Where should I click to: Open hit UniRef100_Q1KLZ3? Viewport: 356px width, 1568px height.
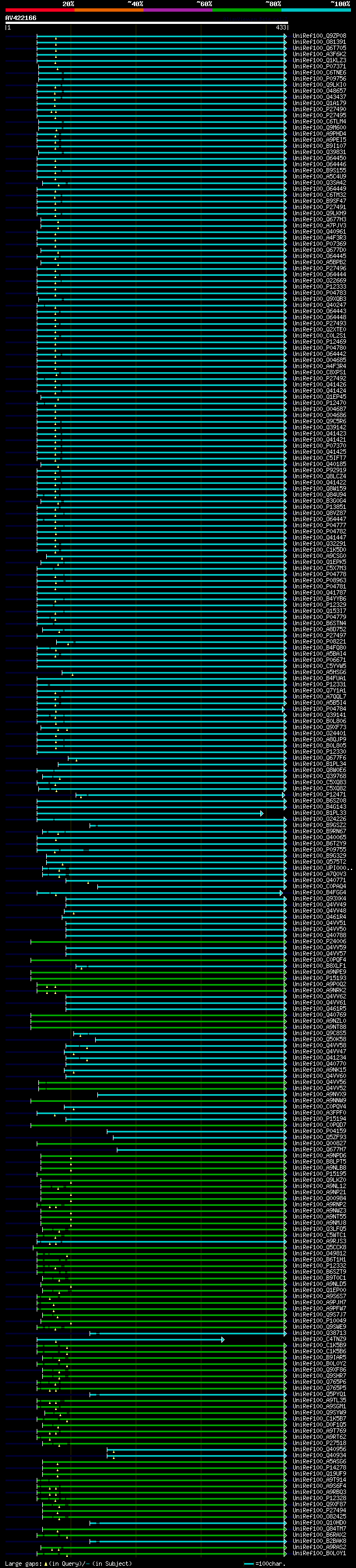coord(319,60)
